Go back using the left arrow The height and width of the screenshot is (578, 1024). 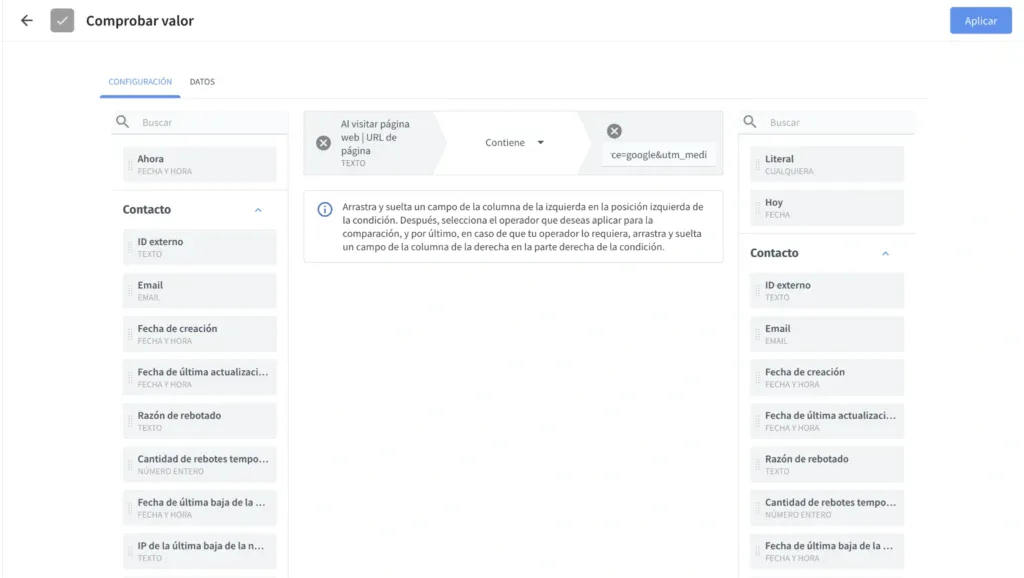(x=27, y=21)
